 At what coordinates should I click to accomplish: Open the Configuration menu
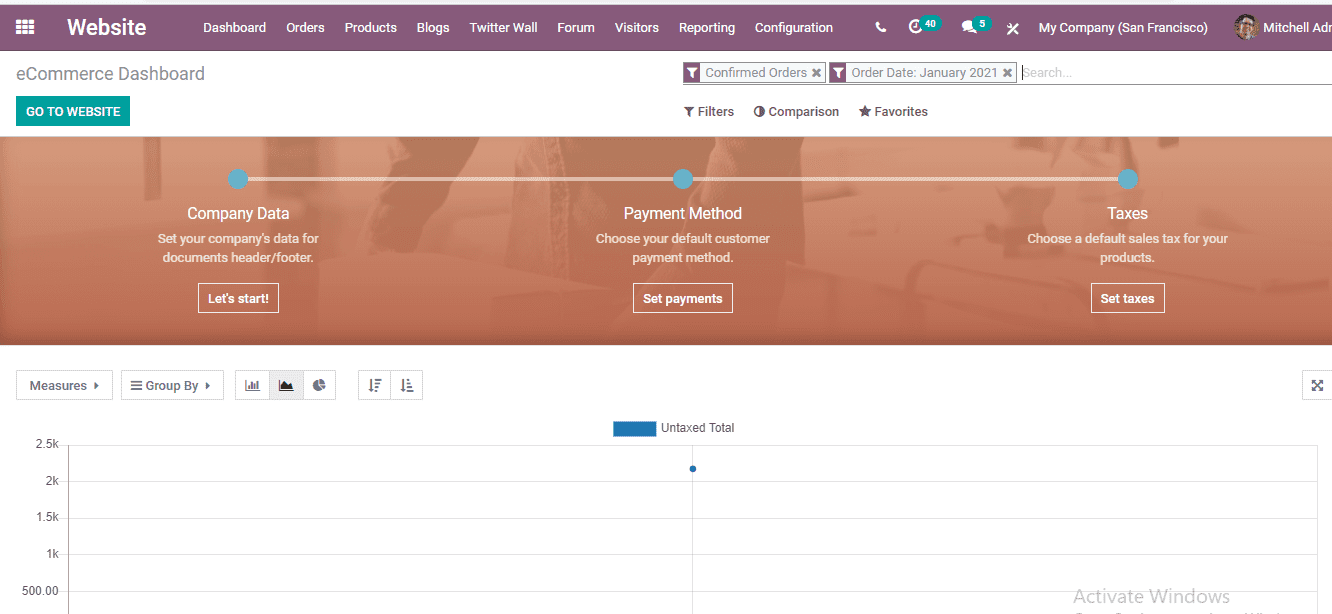pyautogui.click(x=794, y=28)
